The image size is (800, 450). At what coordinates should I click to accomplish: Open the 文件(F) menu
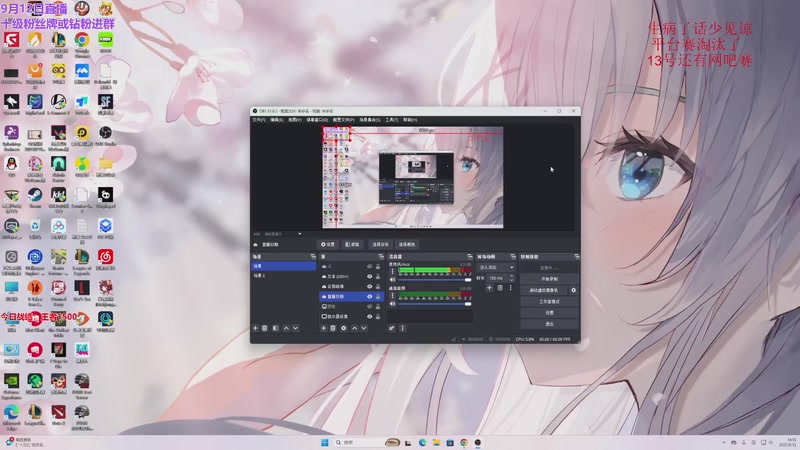pyautogui.click(x=259, y=120)
